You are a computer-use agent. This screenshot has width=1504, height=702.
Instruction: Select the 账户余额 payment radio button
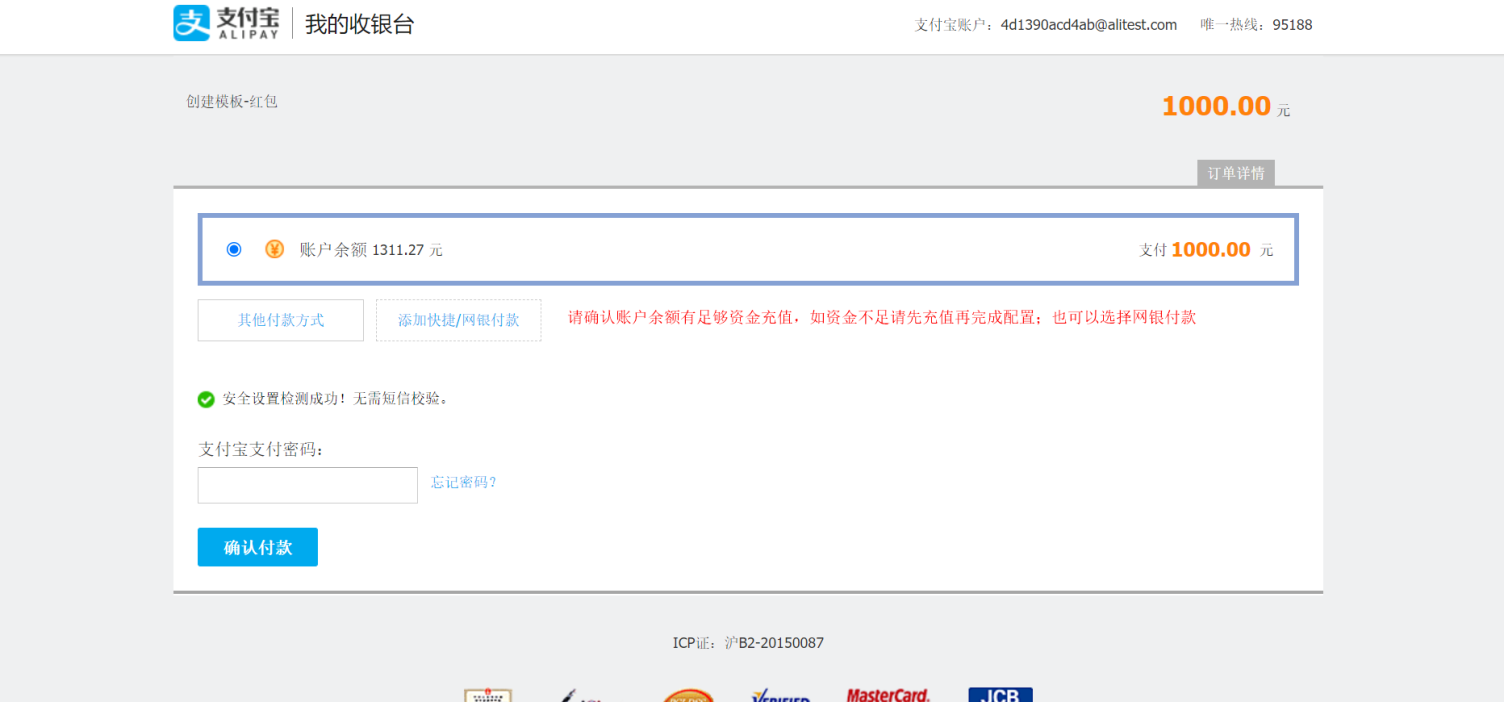tap(233, 249)
